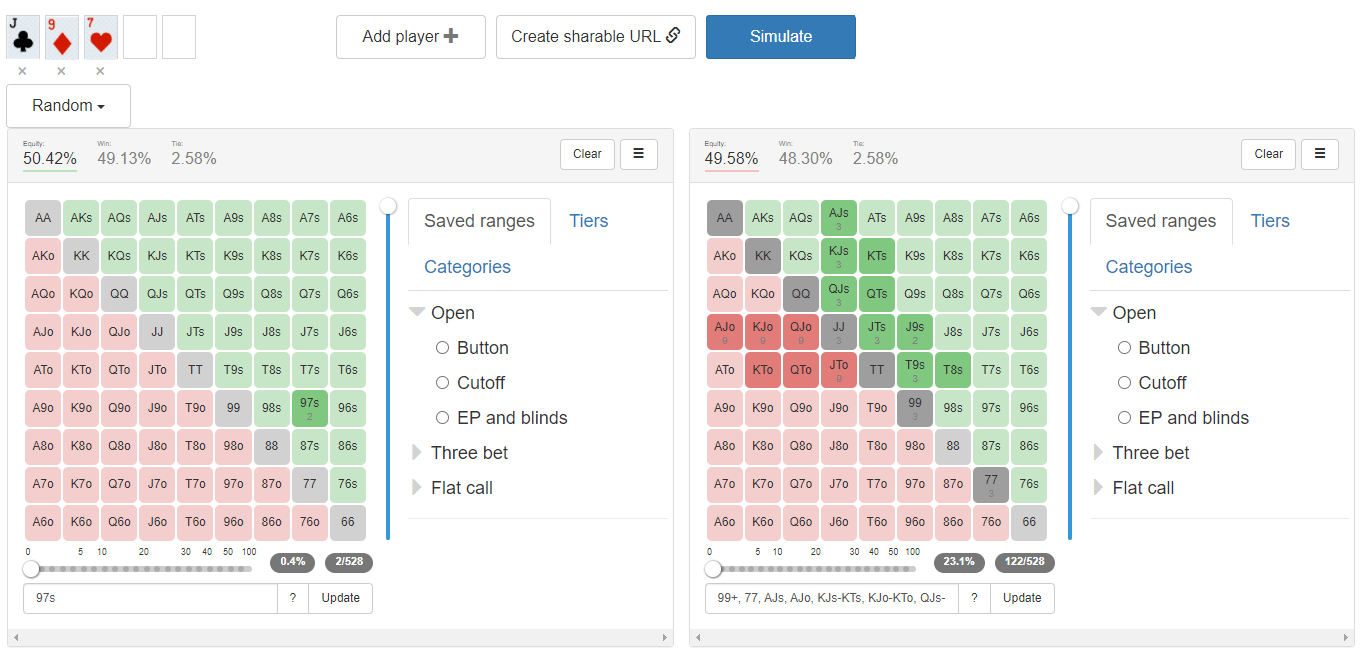
Task: Select Cutoff radio in right panel
Action: click(1124, 383)
